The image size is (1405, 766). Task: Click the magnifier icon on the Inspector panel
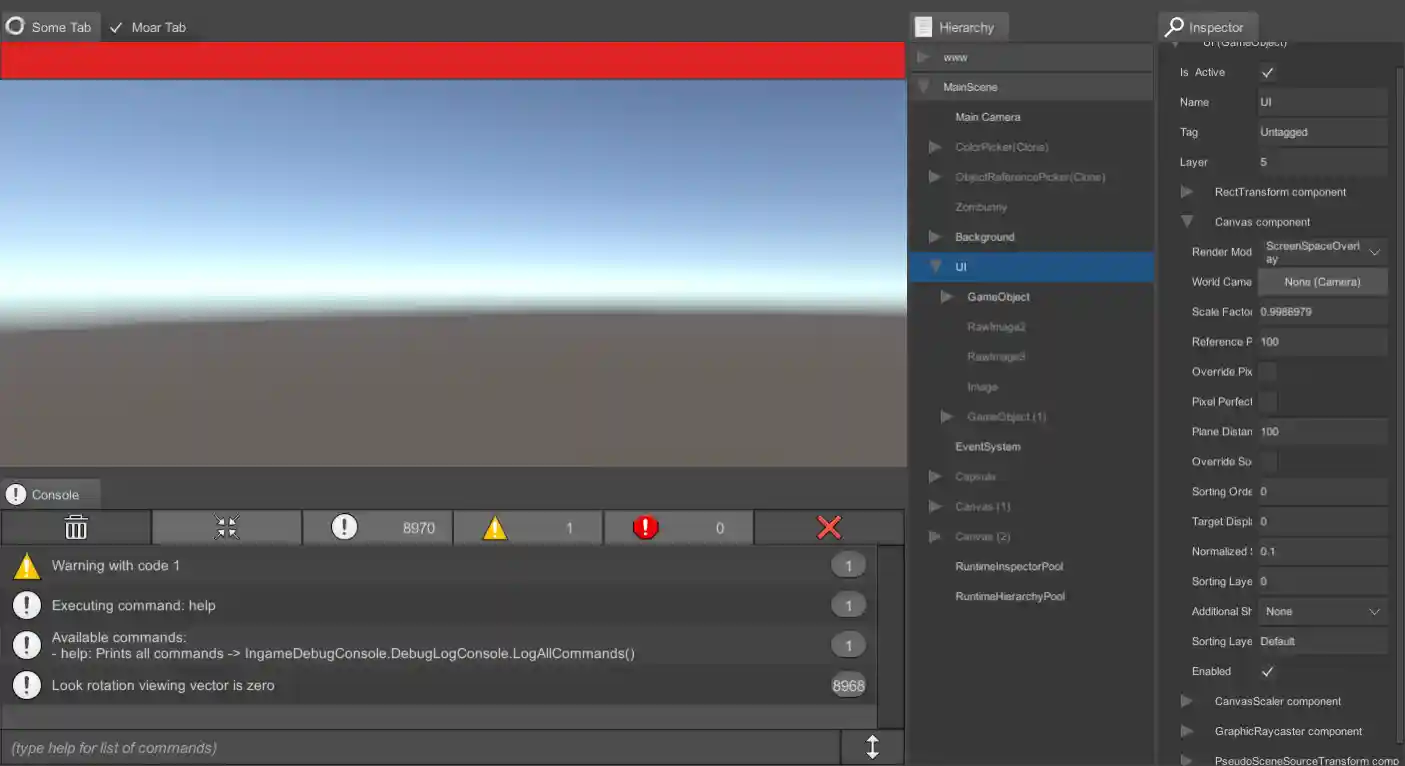1172,27
